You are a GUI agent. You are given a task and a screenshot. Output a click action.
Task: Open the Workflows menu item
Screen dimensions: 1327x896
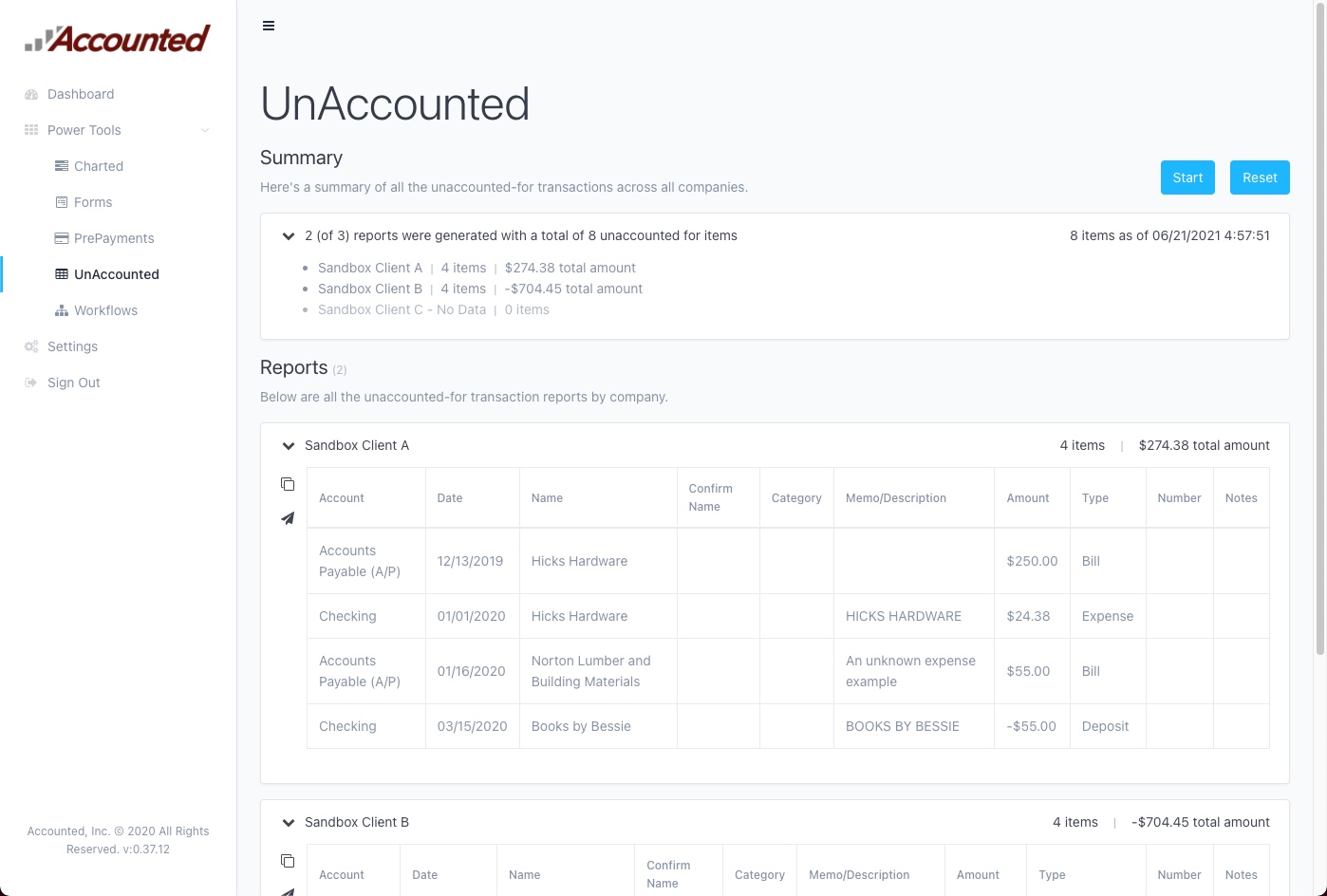coord(105,310)
